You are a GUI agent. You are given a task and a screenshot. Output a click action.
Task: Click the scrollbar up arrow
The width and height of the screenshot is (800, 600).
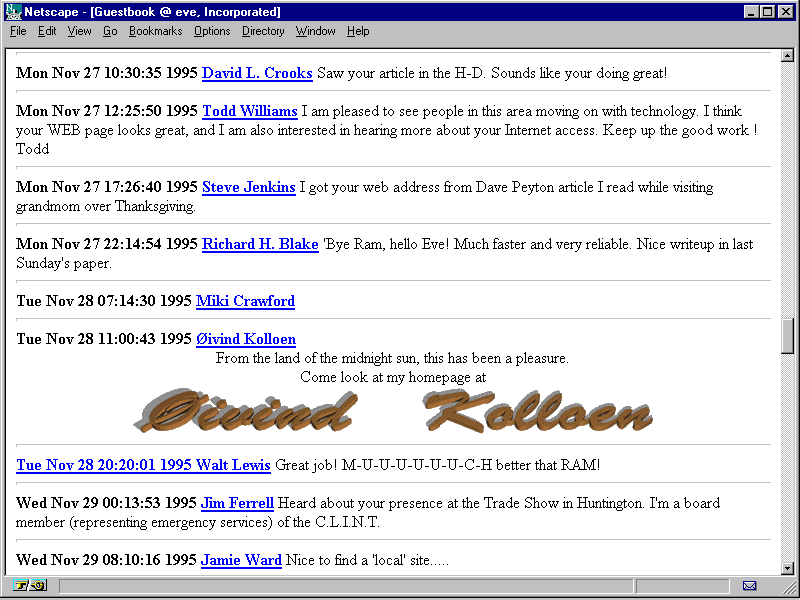tap(788, 58)
